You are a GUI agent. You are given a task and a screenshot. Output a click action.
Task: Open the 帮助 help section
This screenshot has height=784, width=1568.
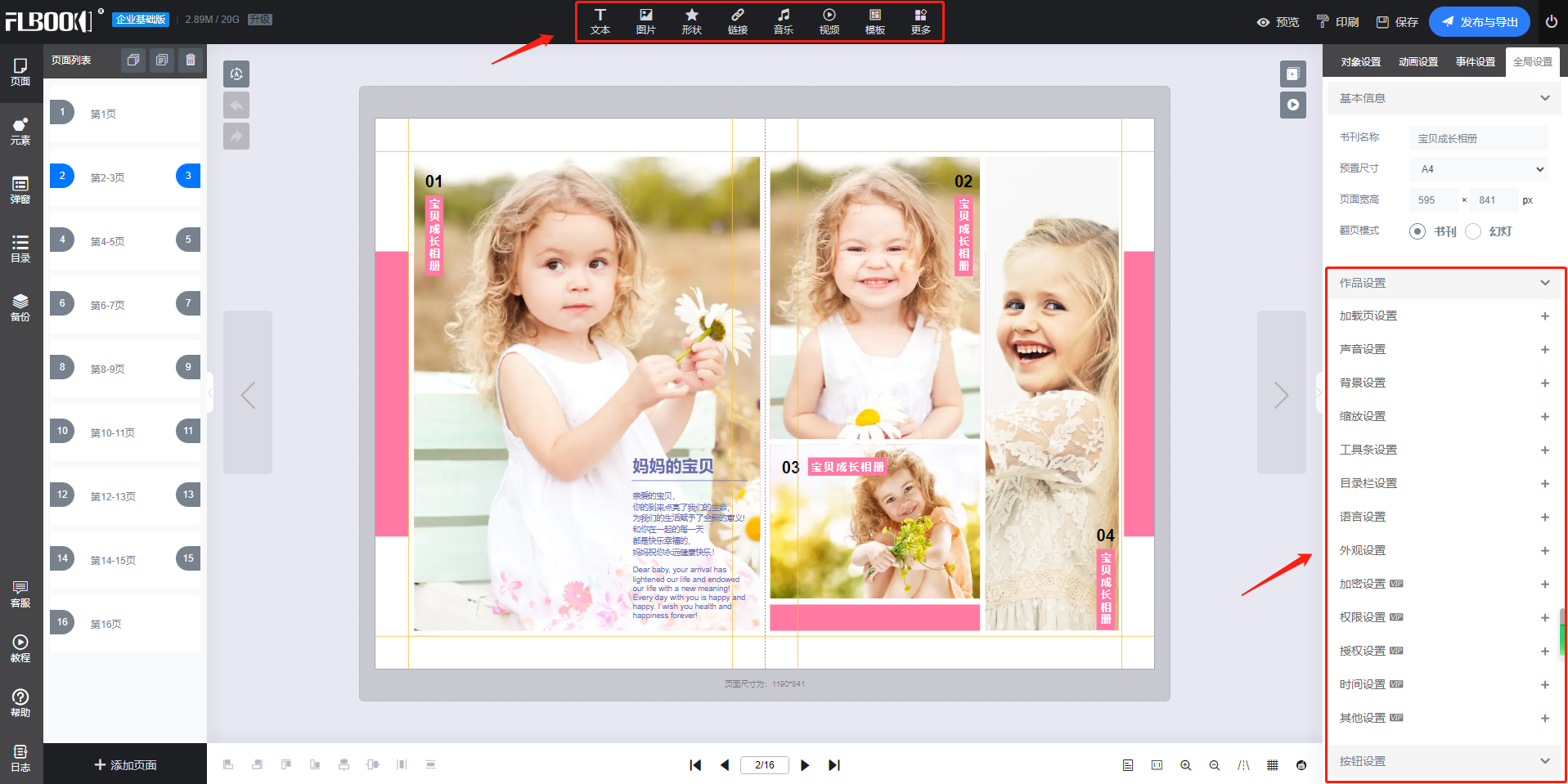tap(20, 704)
